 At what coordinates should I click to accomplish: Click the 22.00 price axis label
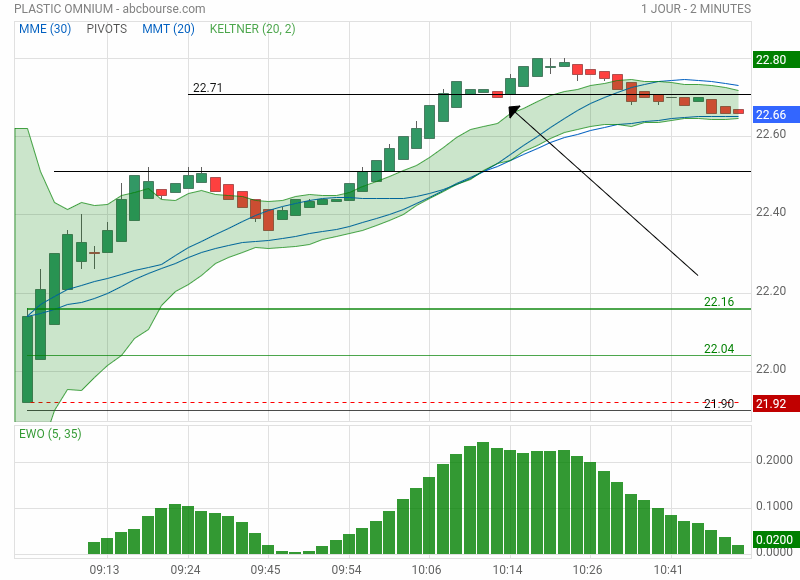(x=771, y=369)
